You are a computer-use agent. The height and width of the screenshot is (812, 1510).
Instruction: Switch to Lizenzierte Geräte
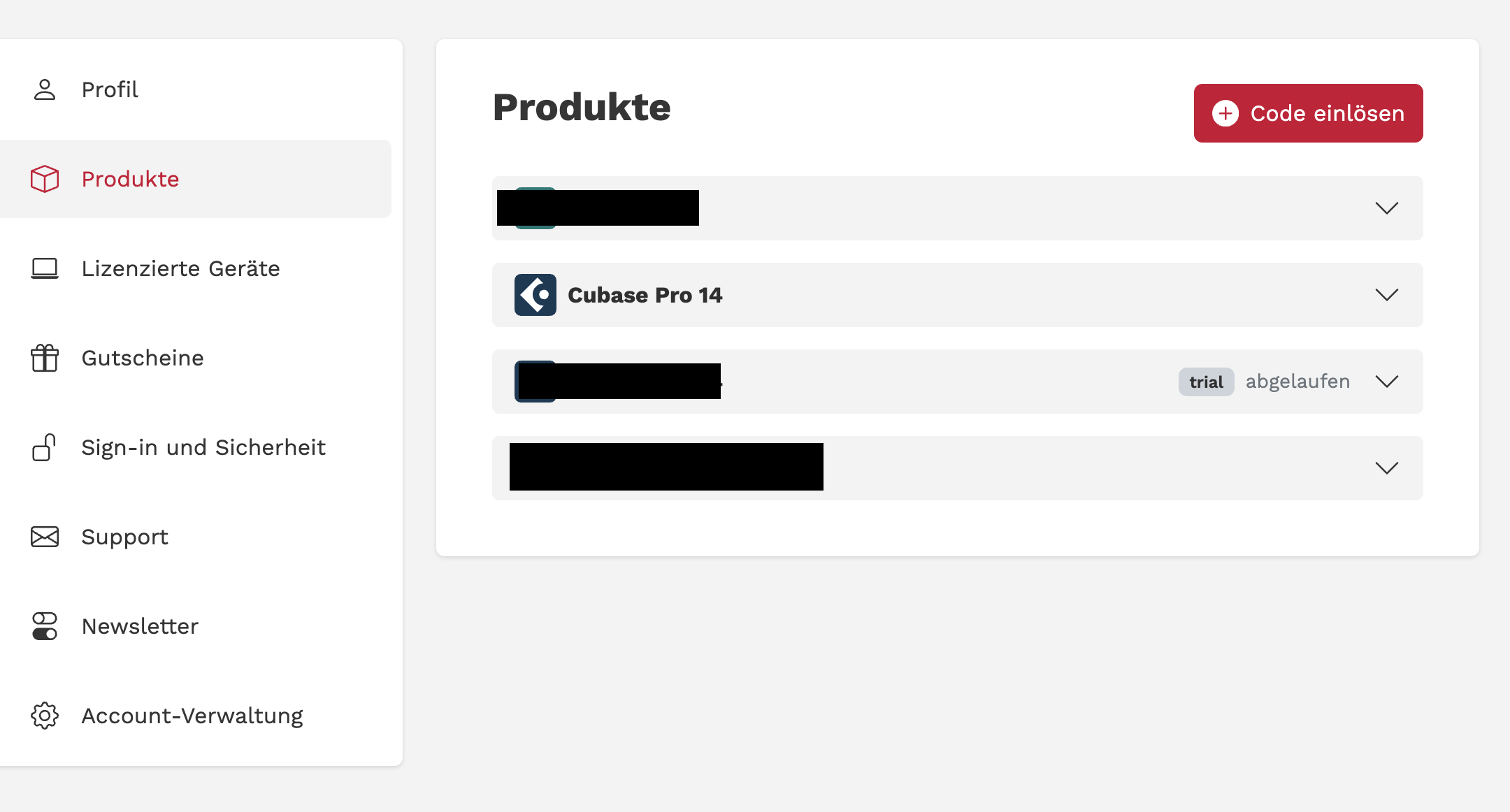tap(180, 268)
